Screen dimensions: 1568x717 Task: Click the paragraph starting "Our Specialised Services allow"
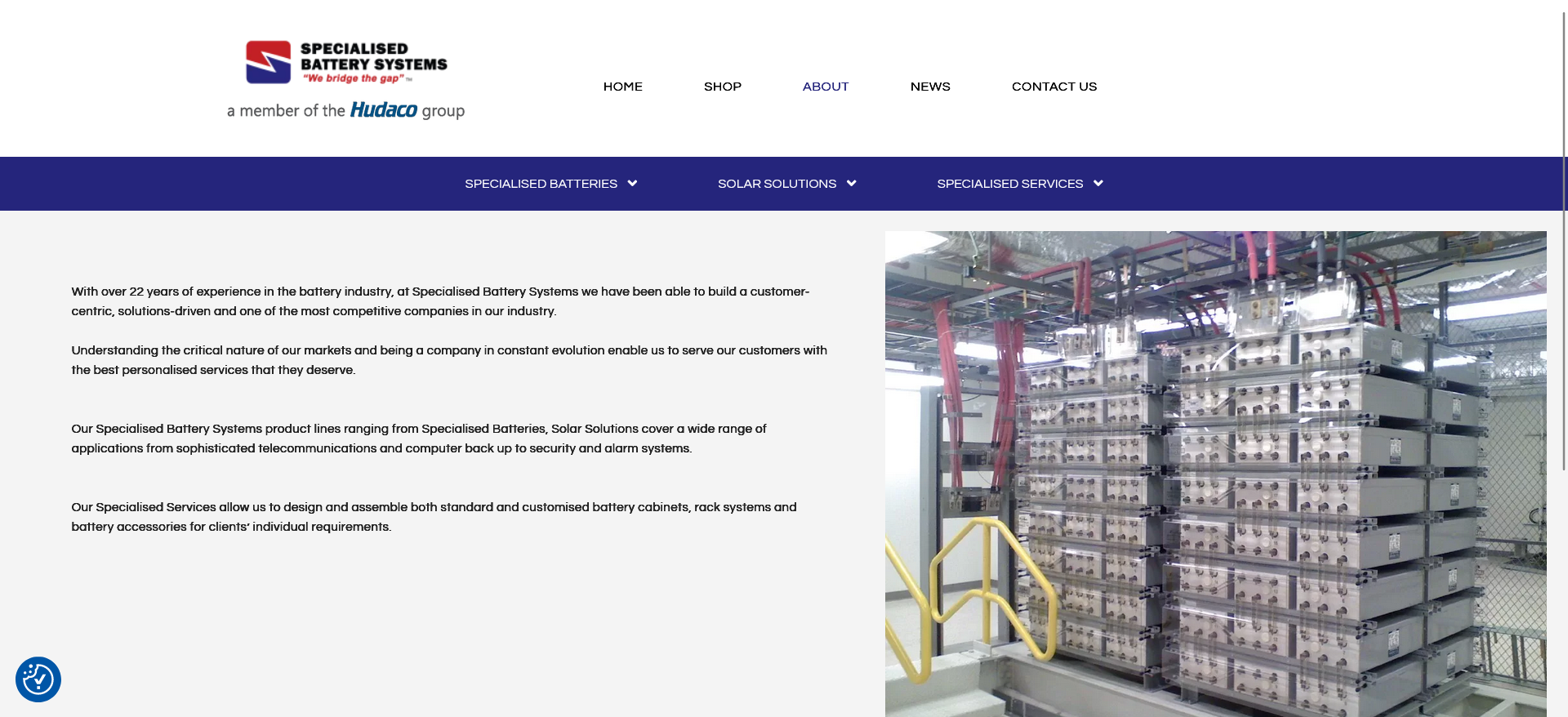[434, 517]
